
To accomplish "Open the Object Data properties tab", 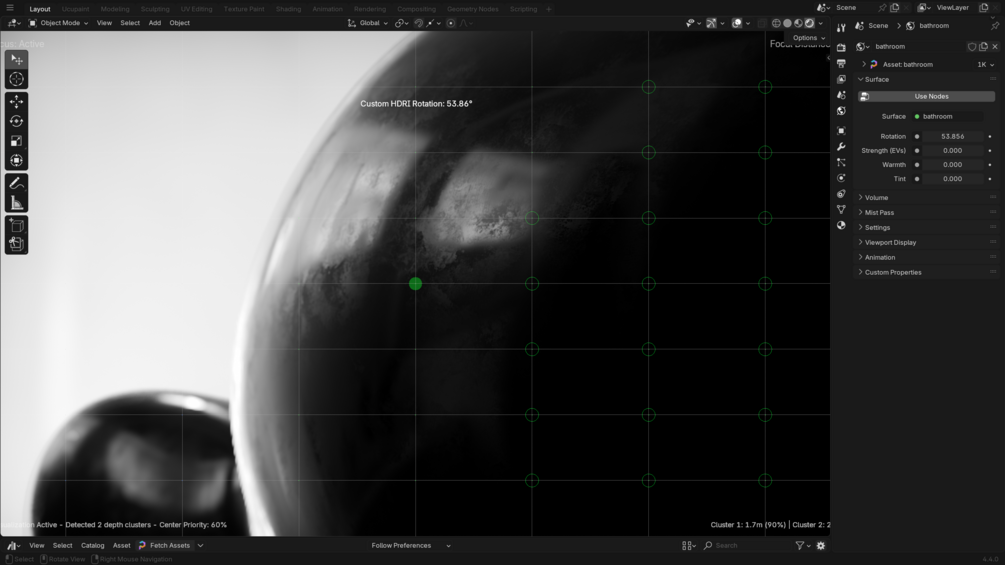I will (842, 209).
